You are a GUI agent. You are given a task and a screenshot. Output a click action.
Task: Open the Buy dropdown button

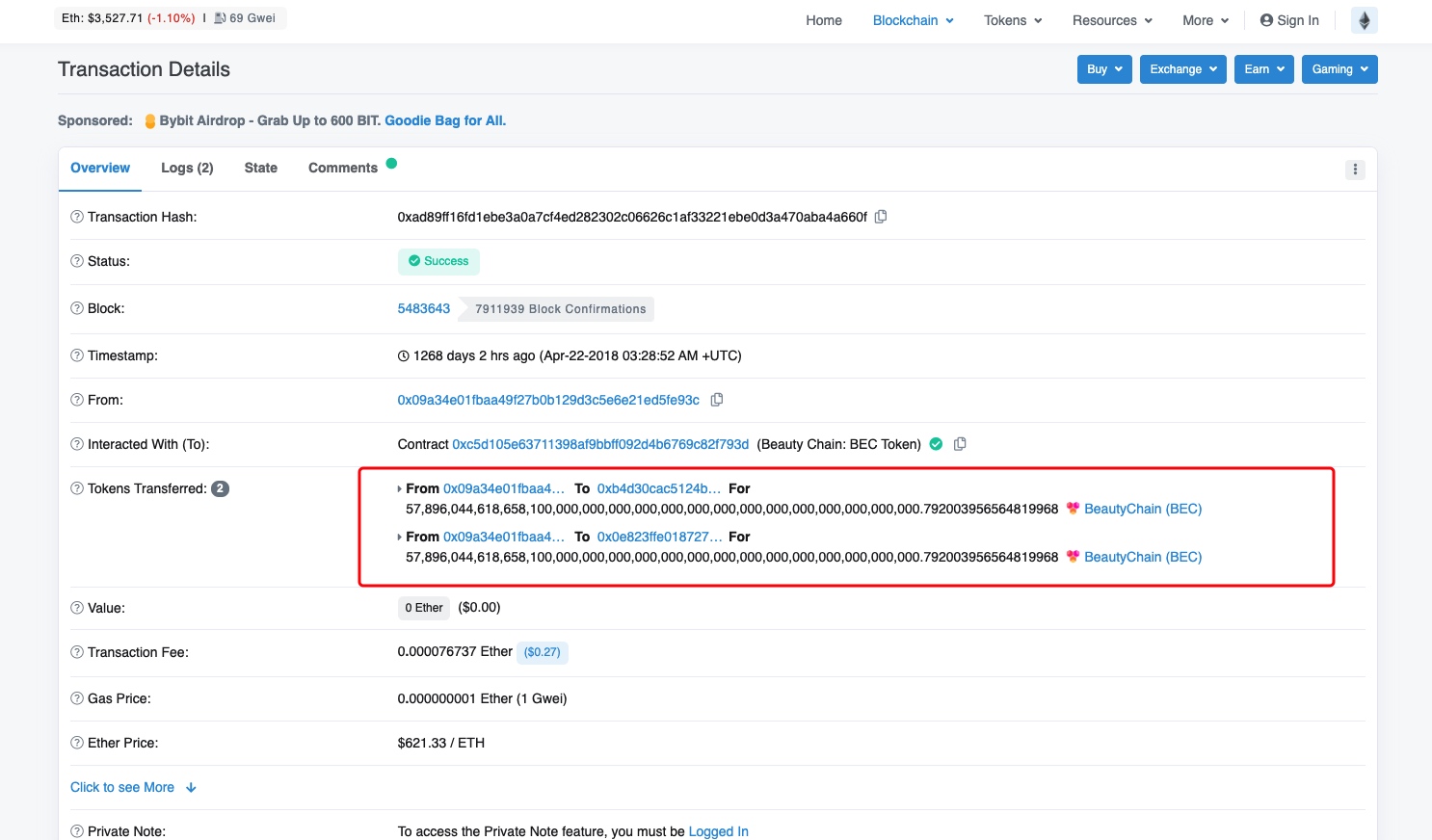click(x=1104, y=69)
